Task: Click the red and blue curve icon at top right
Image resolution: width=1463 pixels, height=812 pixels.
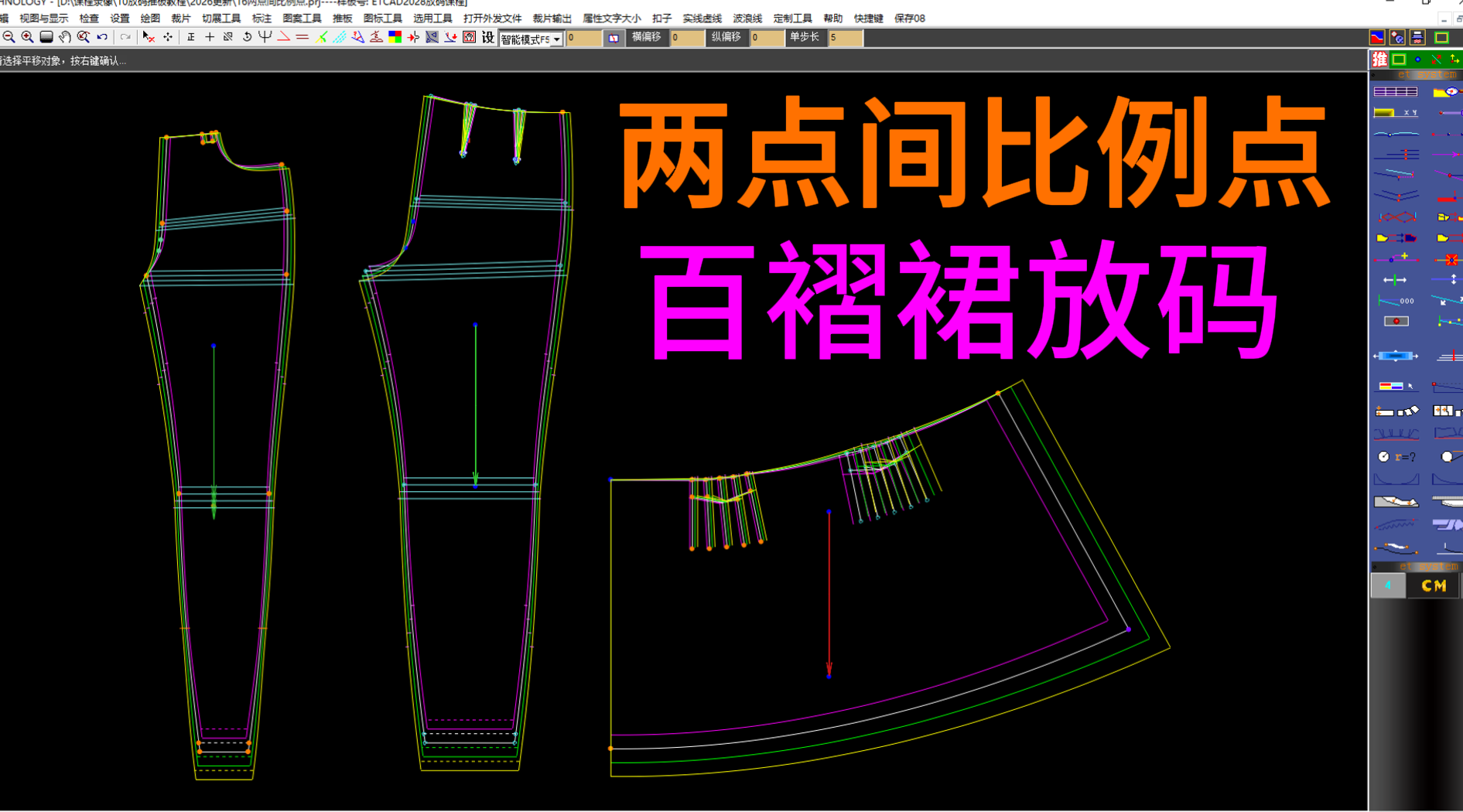Action: pyautogui.click(x=1377, y=37)
